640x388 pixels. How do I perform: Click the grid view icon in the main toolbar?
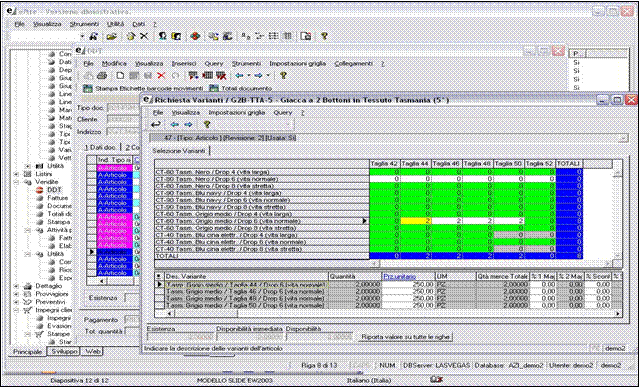click(x=288, y=36)
